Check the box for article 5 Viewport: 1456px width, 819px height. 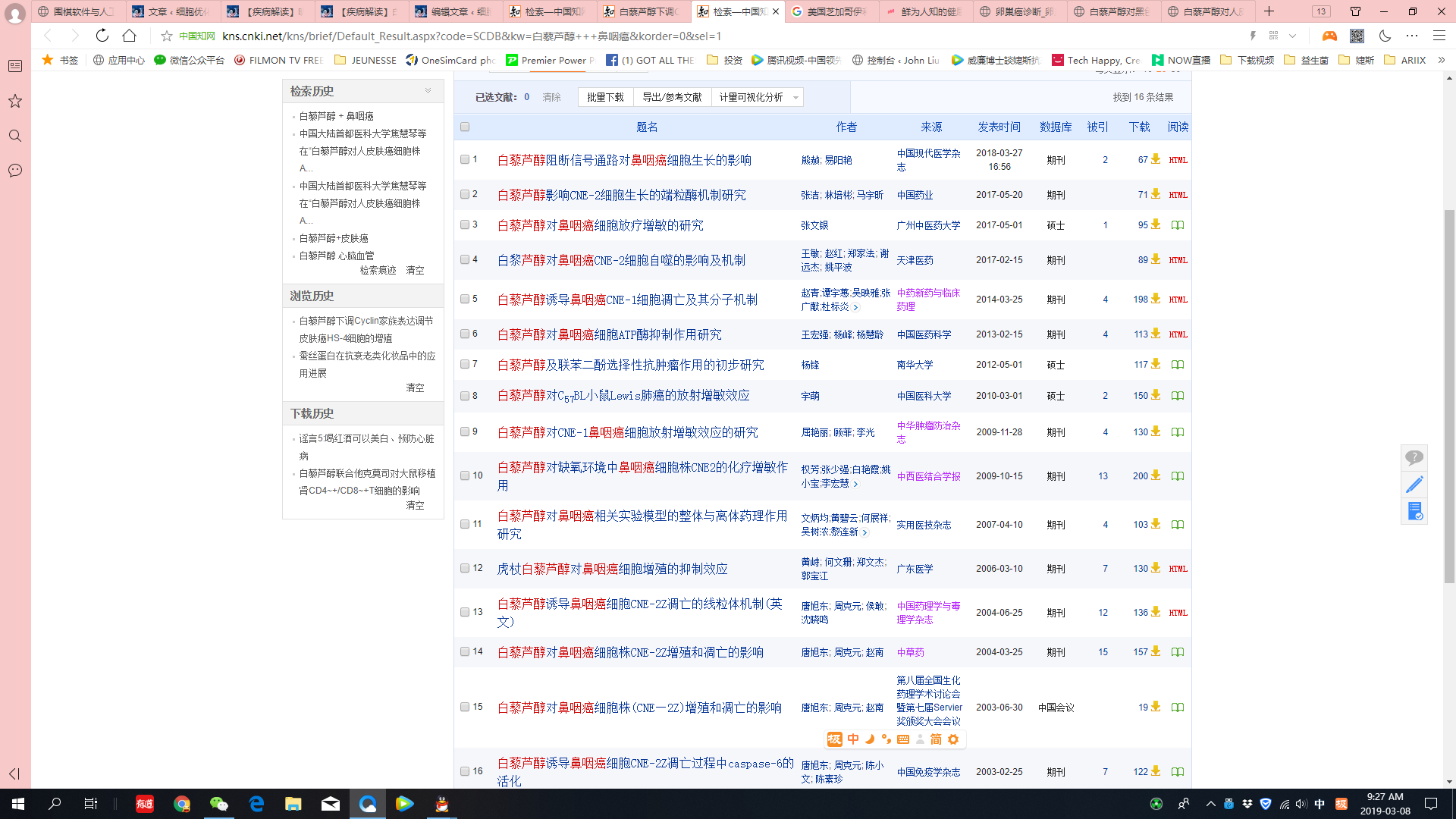(x=465, y=299)
